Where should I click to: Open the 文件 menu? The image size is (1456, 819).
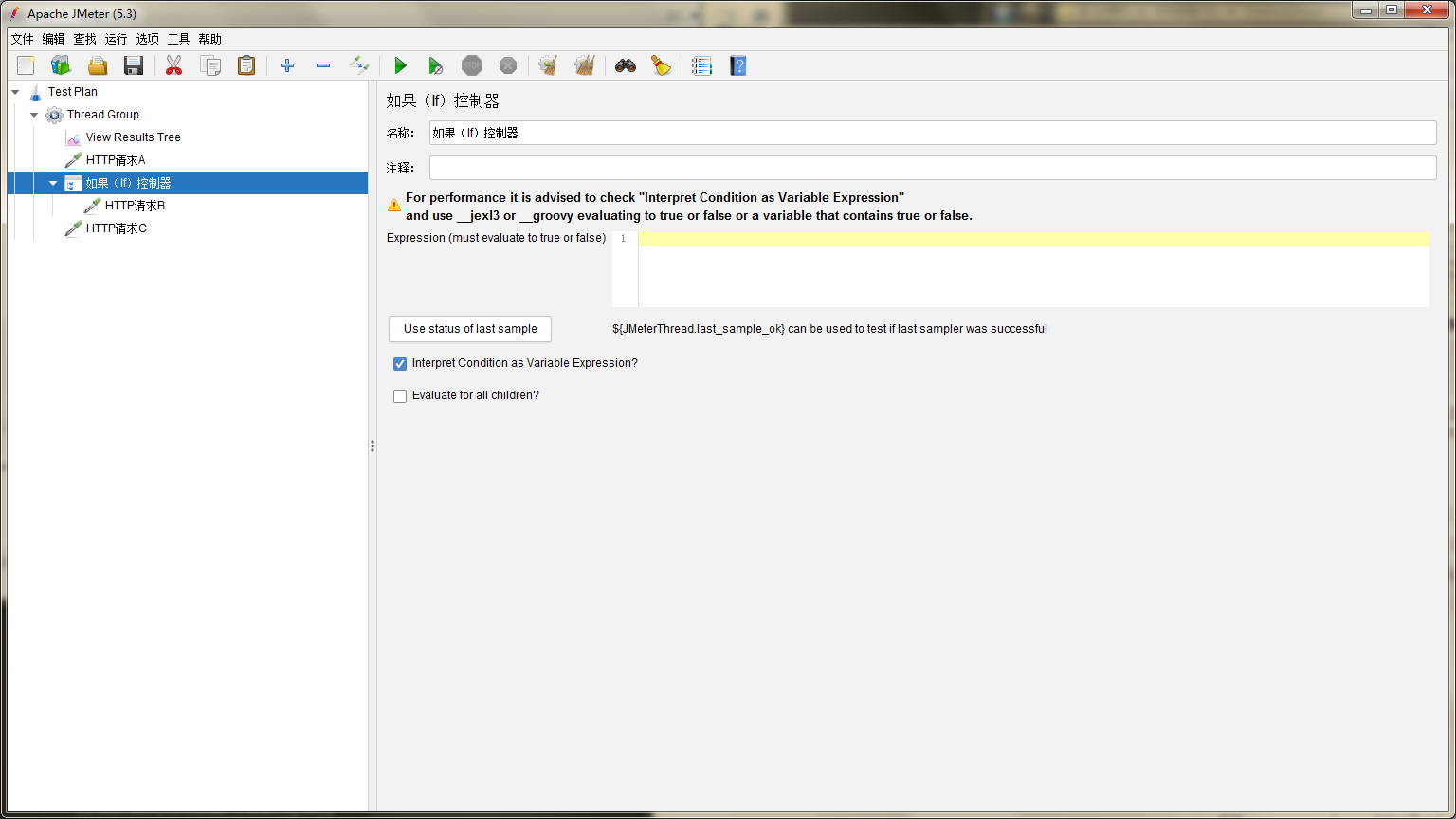point(22,39)
